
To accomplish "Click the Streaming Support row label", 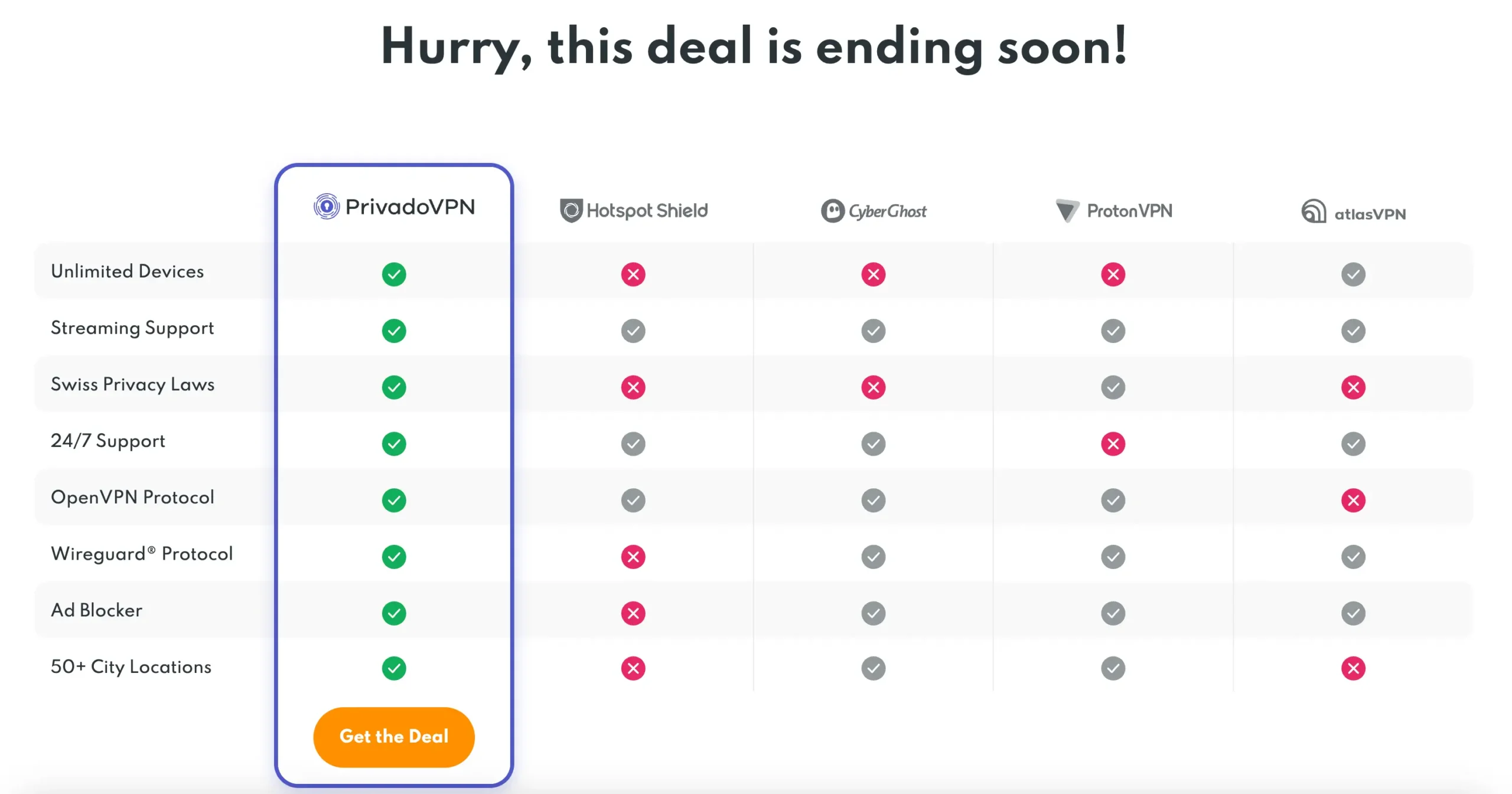I will coord(132,328).
